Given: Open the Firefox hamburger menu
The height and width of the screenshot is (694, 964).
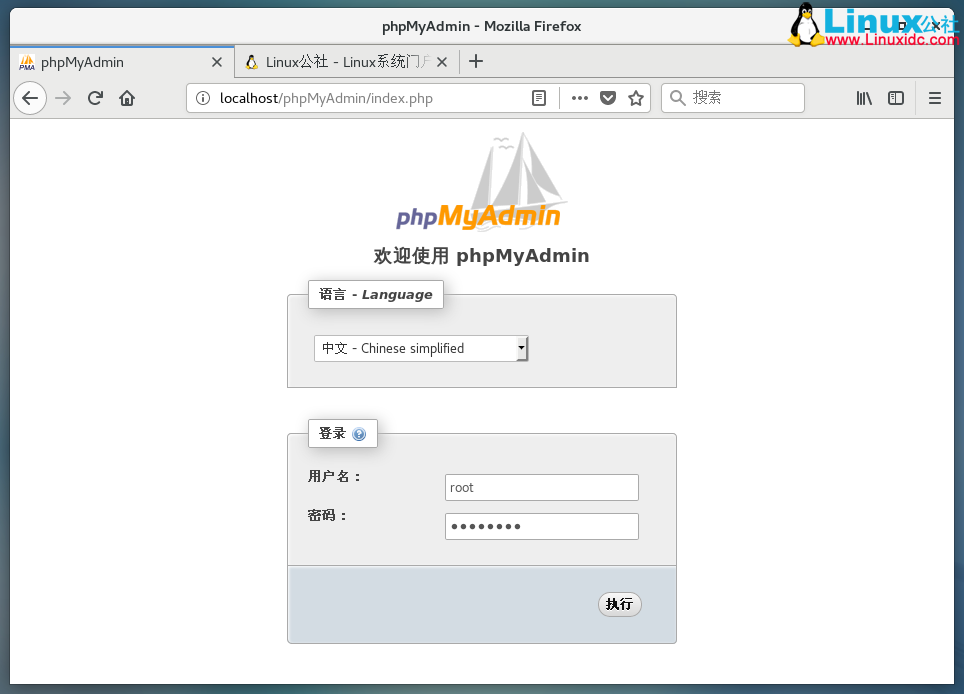Looking at the screenshot, I should (934, 98).
